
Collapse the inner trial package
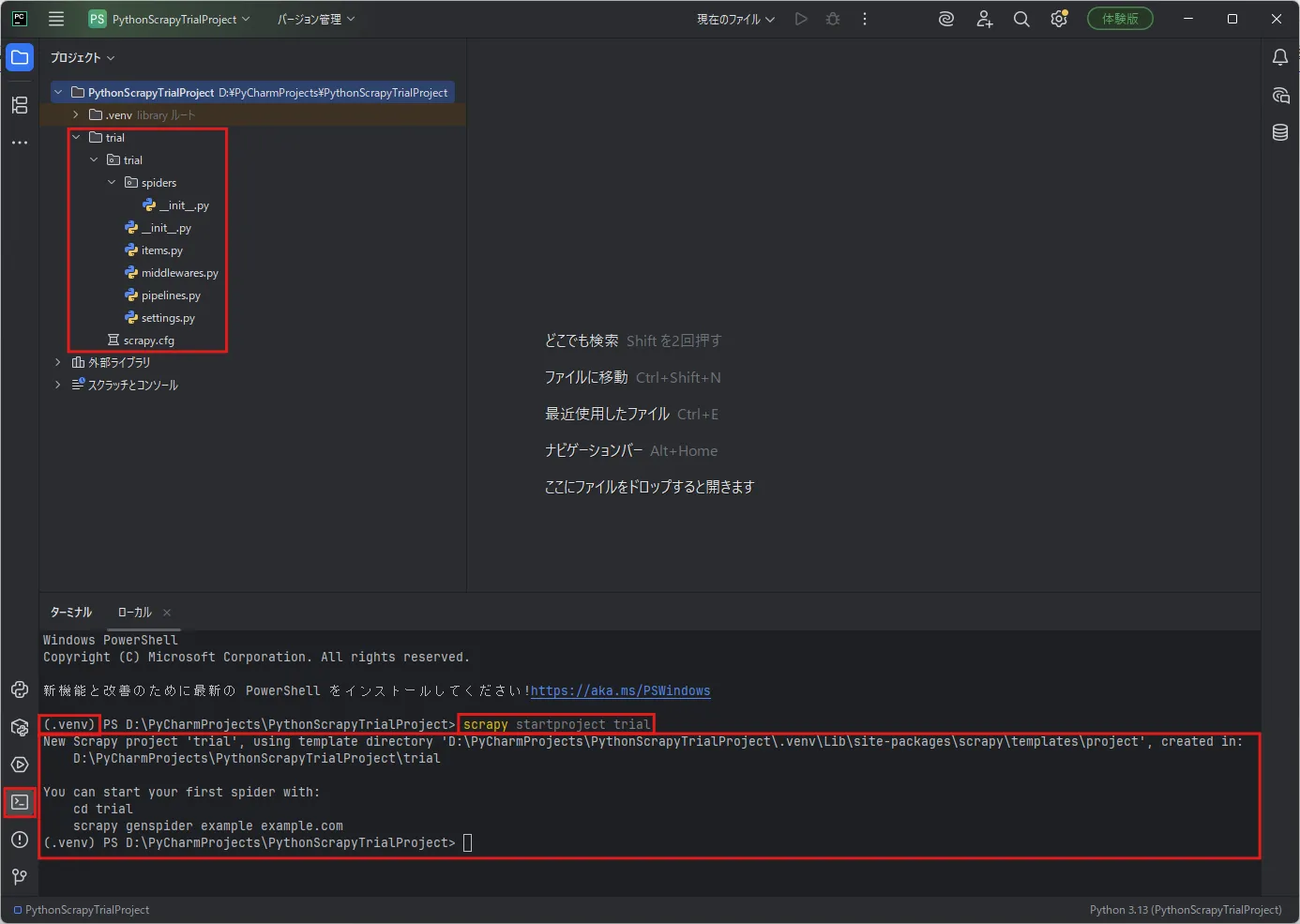94,159
